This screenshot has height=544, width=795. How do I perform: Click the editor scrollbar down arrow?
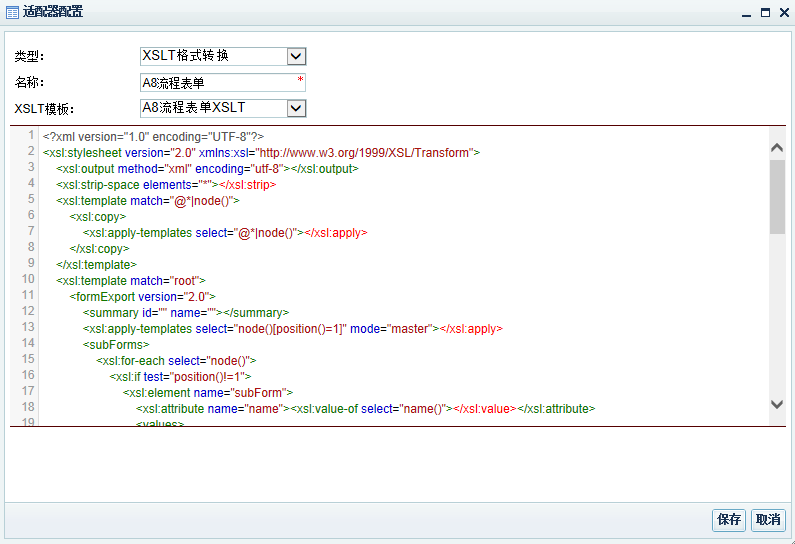[777, 404]
